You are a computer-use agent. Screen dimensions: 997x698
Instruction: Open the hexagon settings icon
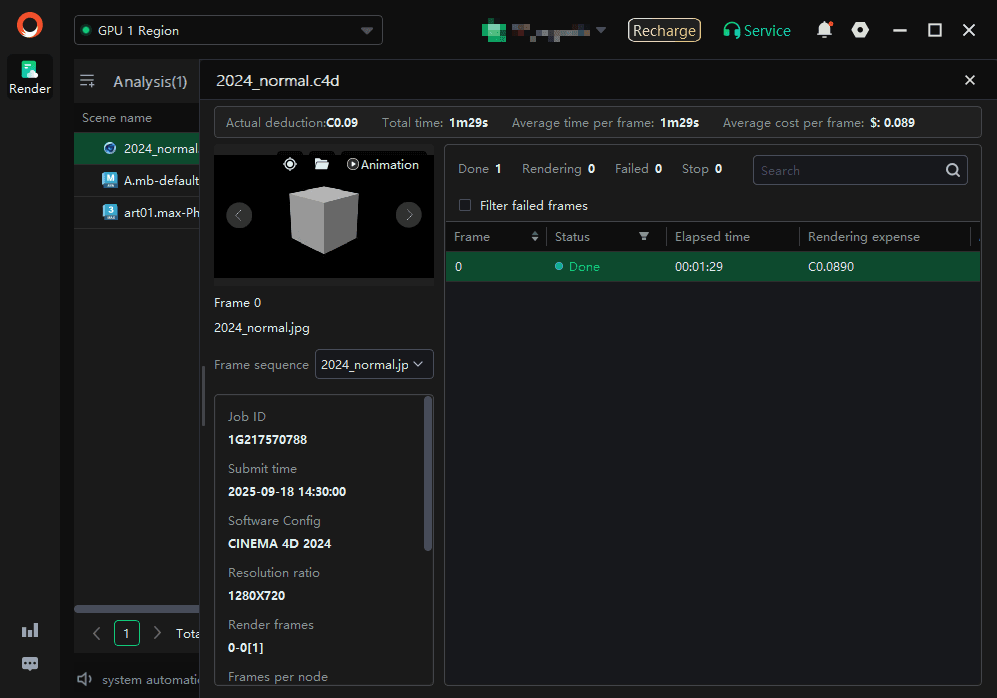click(x=860, y=30)
